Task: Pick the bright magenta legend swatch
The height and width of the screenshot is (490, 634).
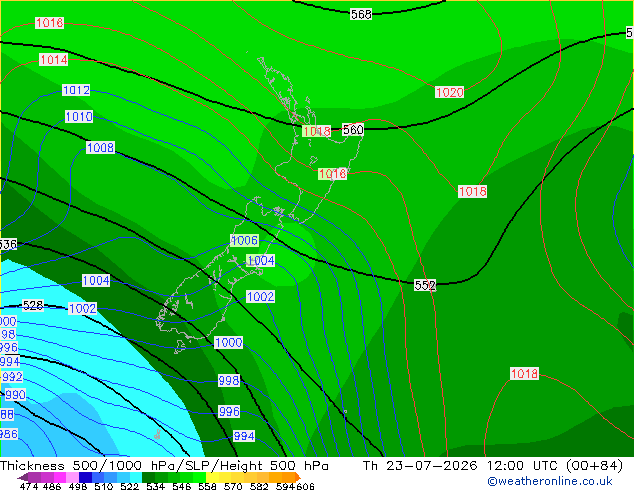Action: point(60,477)
